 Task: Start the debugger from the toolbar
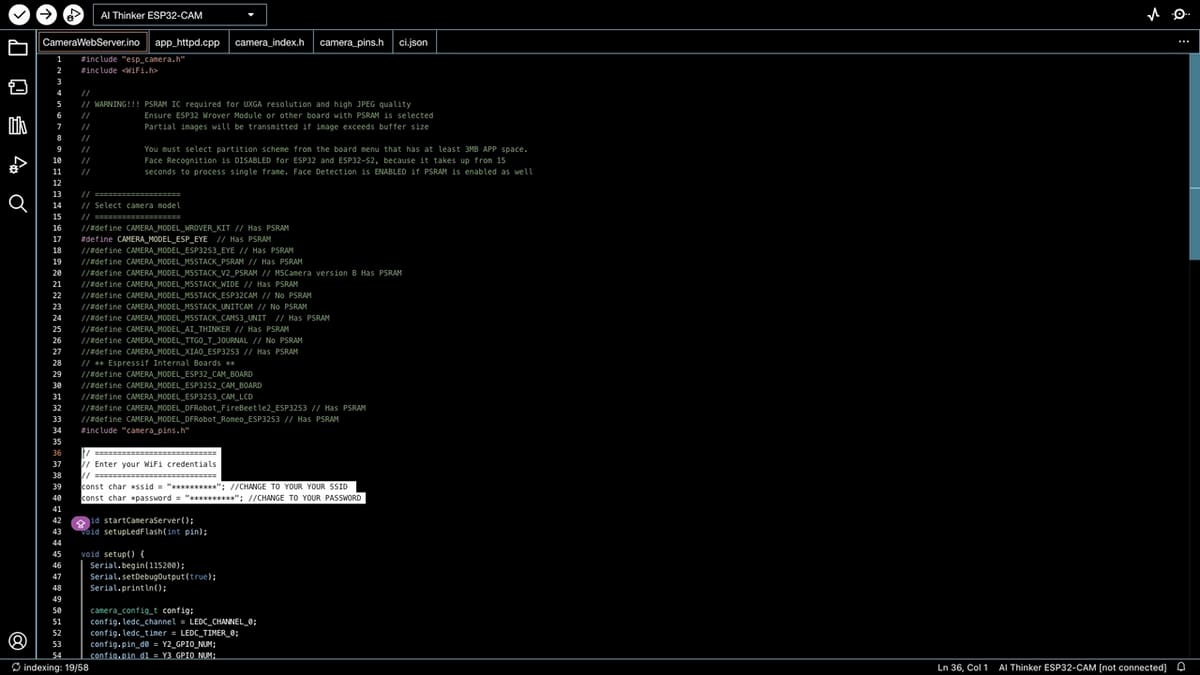click(73, 15)
